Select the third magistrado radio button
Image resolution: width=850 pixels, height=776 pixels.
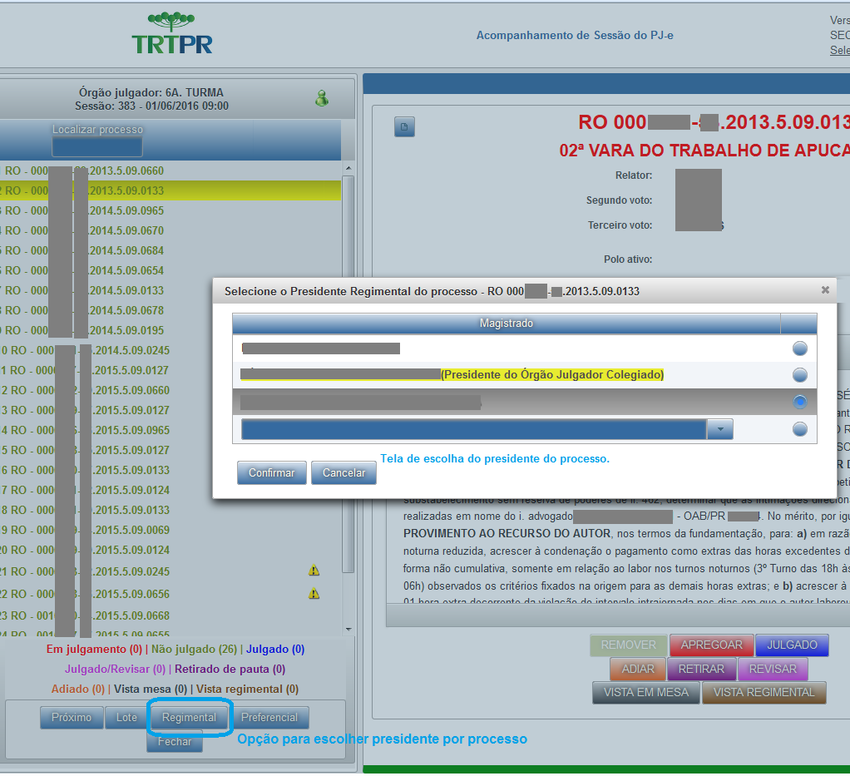click(800, 402)
